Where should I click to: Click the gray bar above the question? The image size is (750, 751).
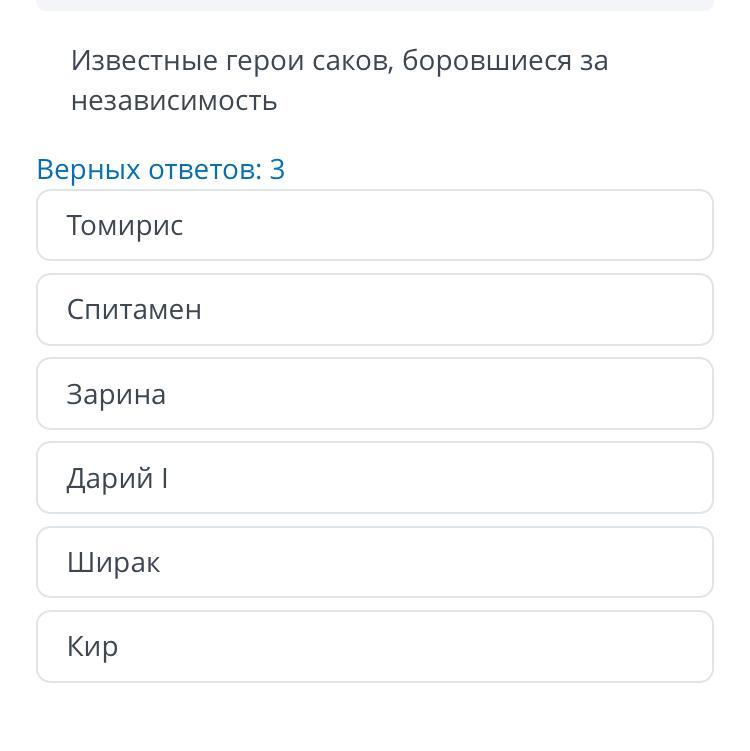click(374, 5)
